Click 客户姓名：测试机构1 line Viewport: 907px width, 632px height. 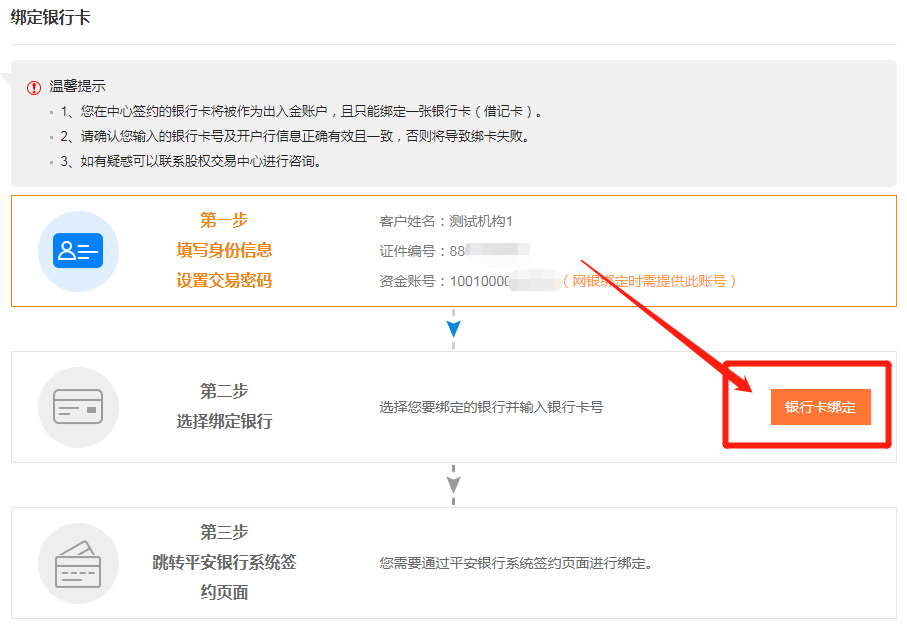pos(446,221)
